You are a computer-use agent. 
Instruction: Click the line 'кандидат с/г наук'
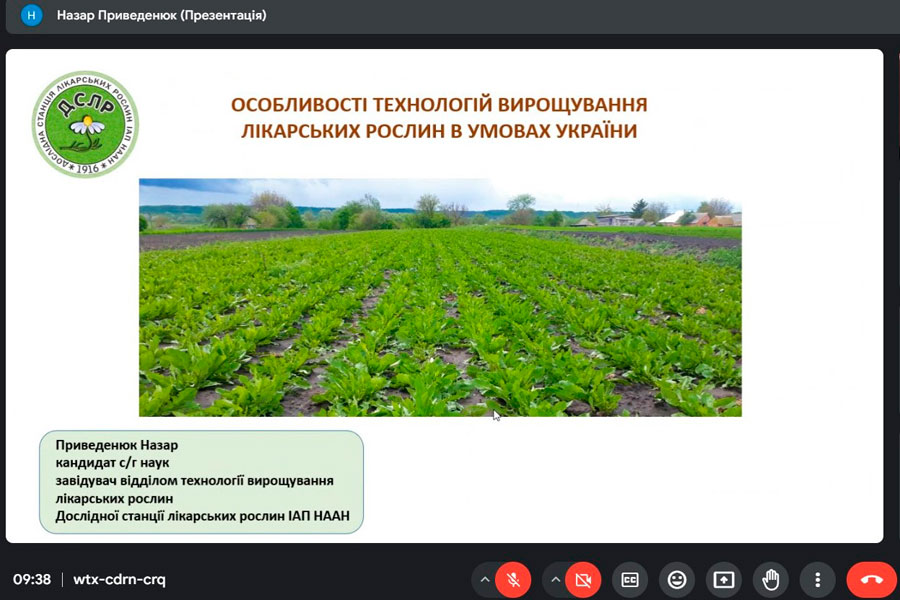click(112, 463)
